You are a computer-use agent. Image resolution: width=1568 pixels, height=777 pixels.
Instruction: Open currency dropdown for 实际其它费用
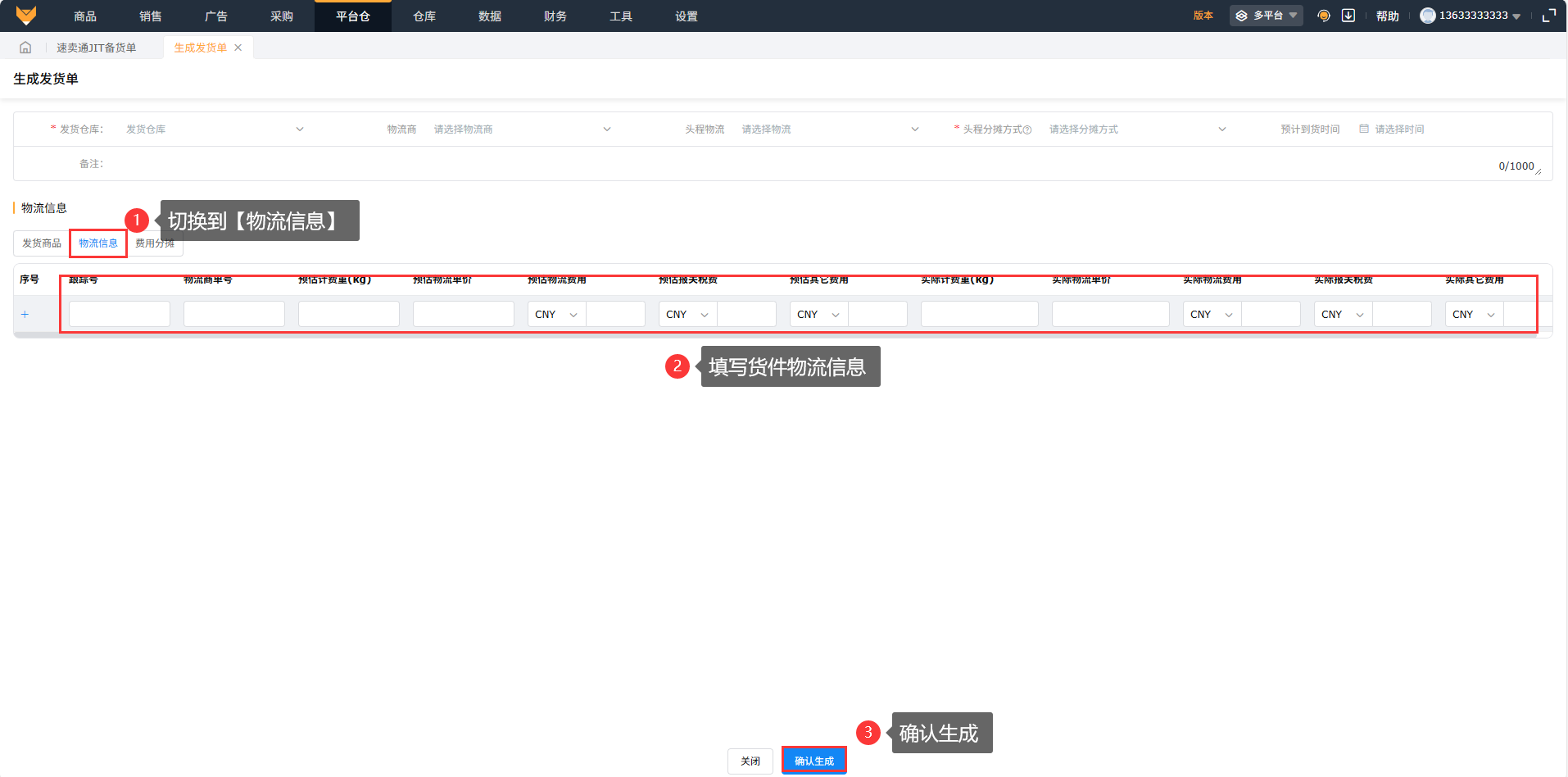1475,315
